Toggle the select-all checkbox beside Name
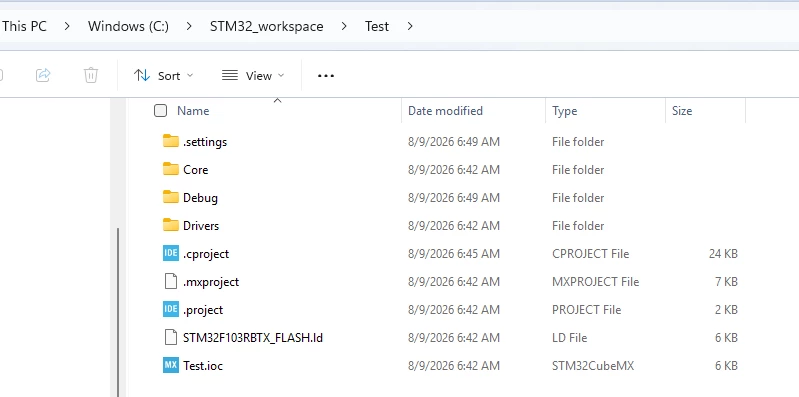799x397 pixels. coord(161,111)
